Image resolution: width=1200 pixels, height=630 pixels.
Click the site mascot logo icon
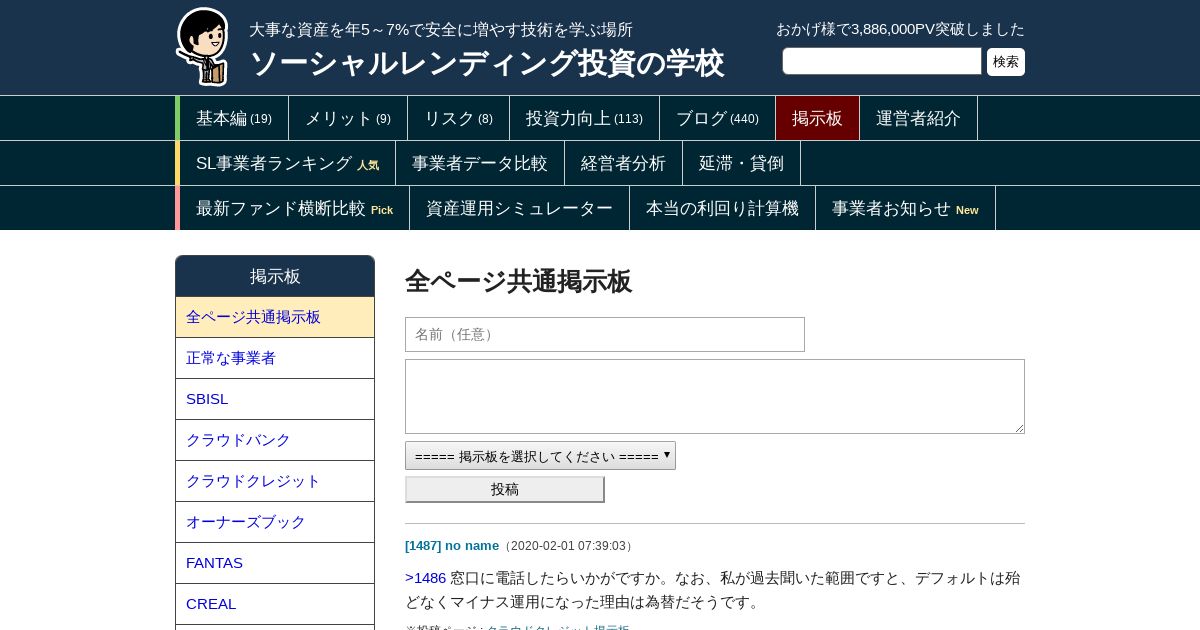pyautogui.click(x=203, y=47)
